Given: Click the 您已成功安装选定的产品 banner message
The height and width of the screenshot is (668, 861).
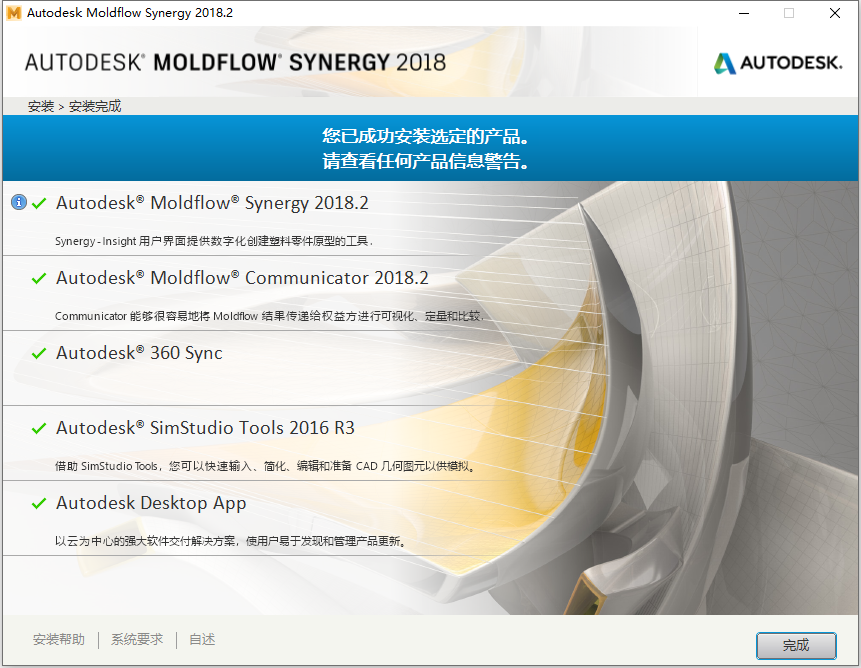Looking at the screenshot, I should coord(426,136).
